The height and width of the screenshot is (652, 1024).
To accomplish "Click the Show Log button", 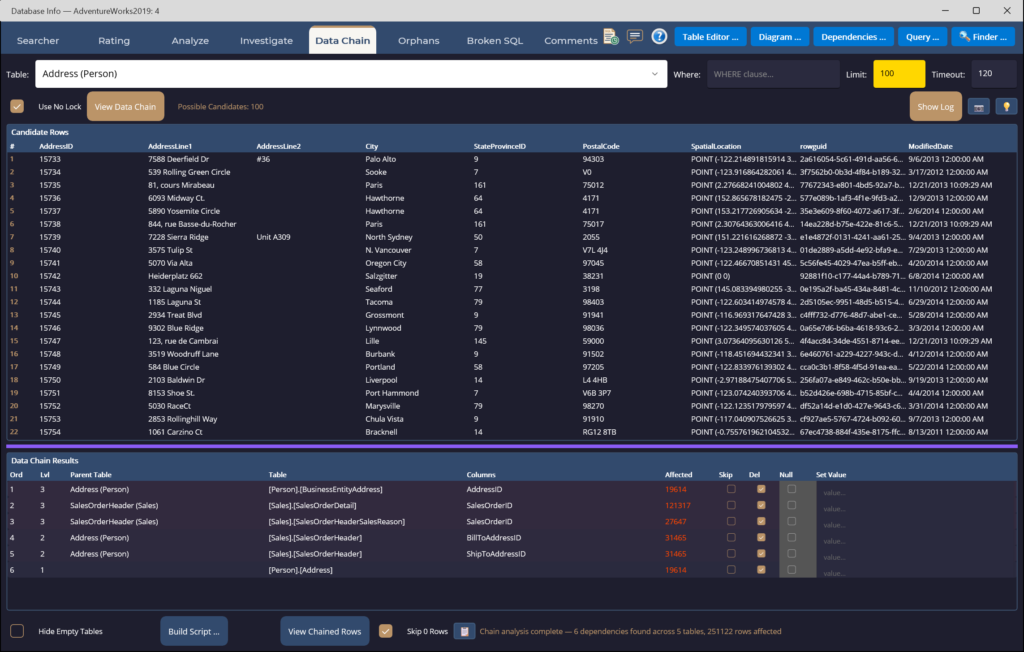I will click(x=935, y=107).
